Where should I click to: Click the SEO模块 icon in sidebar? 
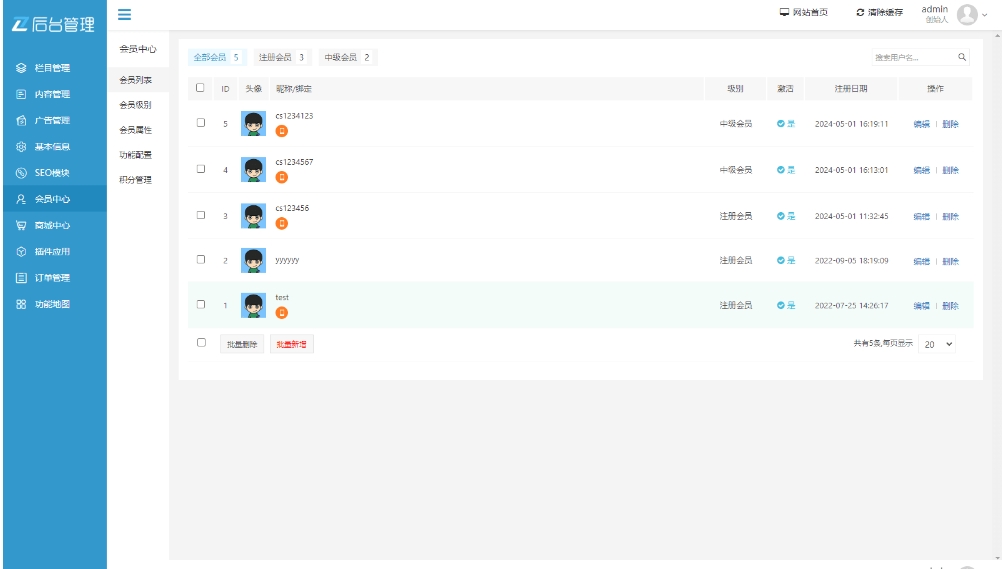point(21,173)
